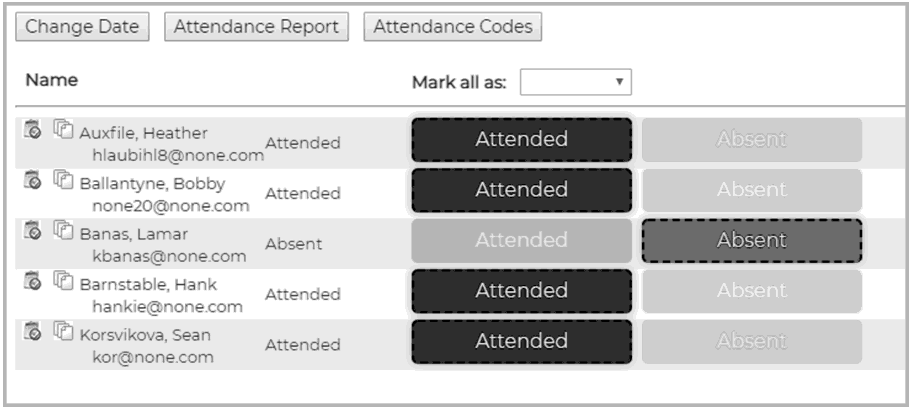This screenshot has height=410, width=913.
Task: Set Barnstable, Hank to Absent
Action: 752,291
